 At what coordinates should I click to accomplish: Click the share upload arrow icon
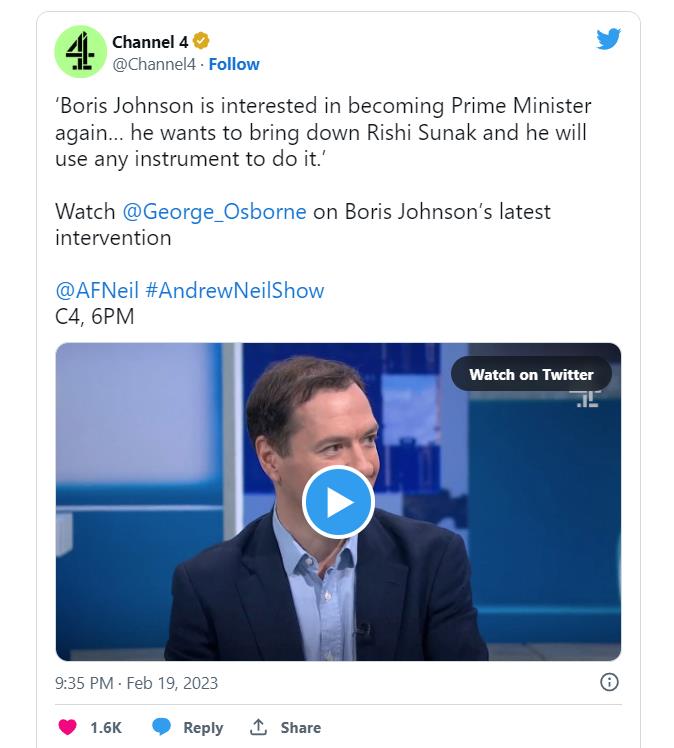click(x=258, y=727)
